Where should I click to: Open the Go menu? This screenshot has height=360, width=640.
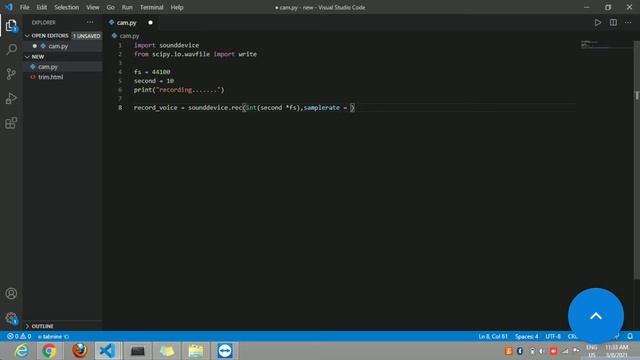click(x=110, y=7)
